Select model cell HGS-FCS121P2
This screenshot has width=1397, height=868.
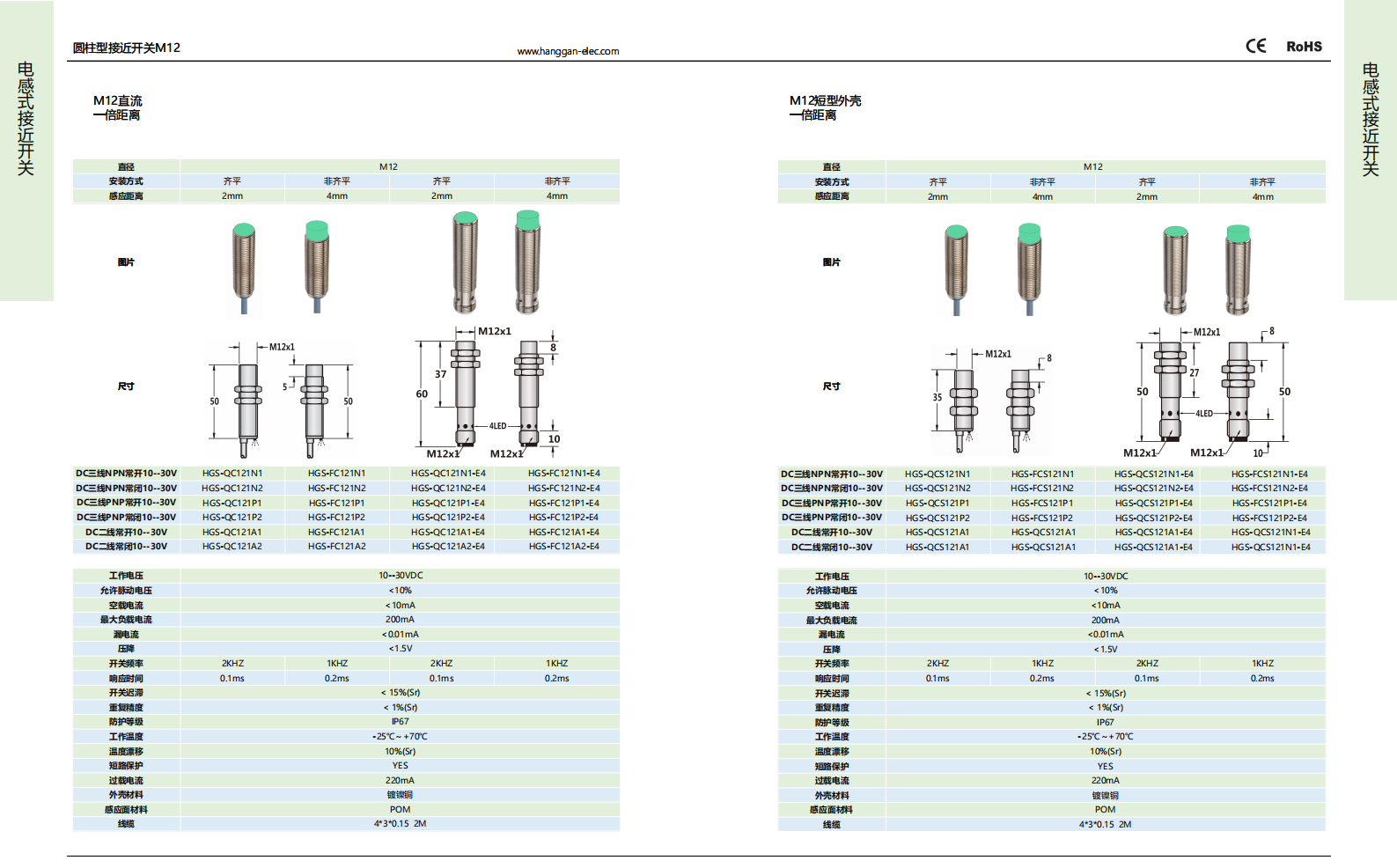coord(1042,519)
